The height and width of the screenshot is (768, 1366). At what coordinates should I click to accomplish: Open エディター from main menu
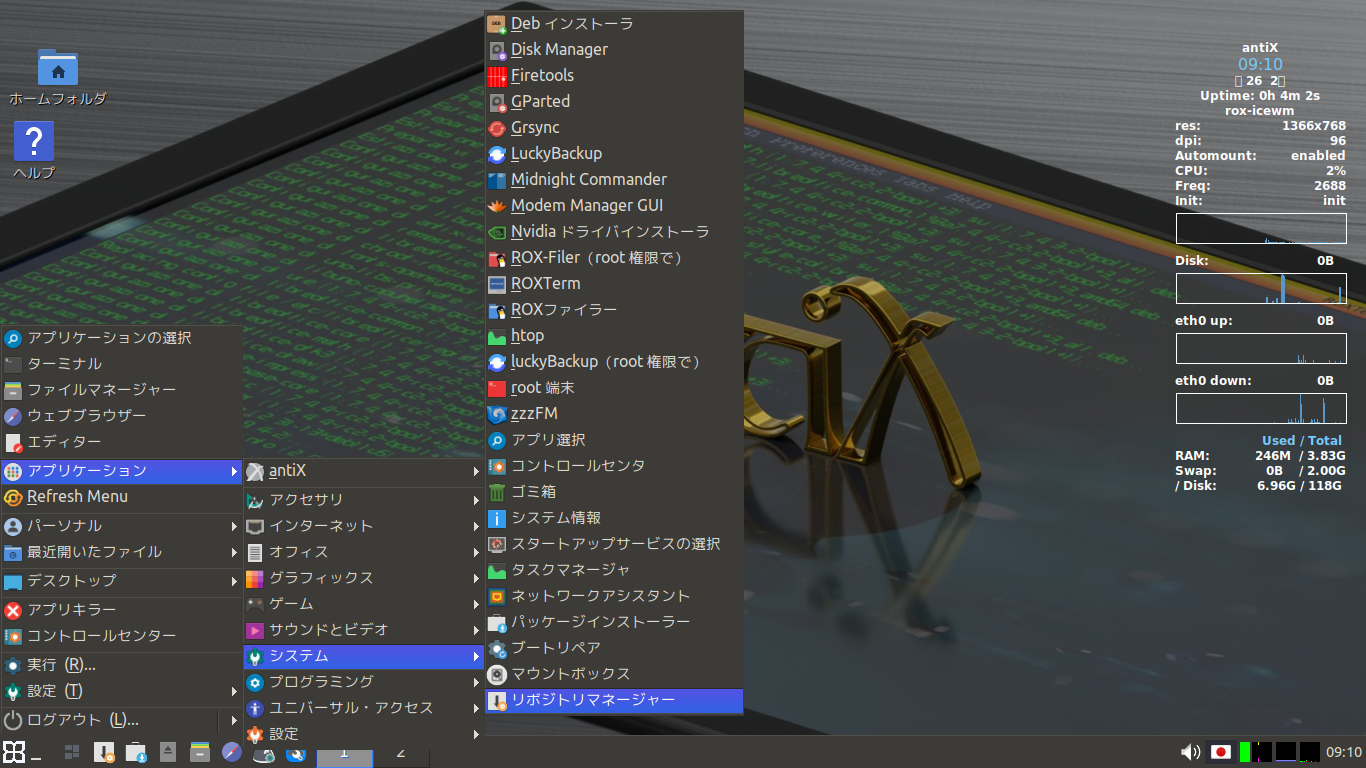point(122,442)
